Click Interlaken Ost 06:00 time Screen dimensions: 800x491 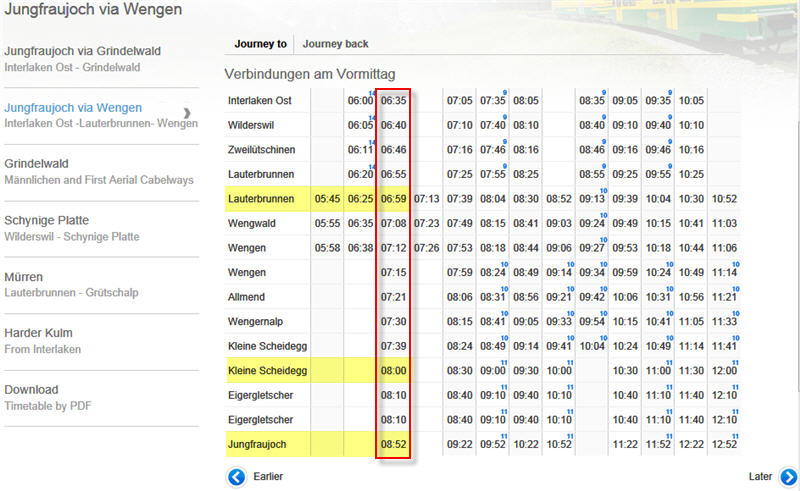click(x=360, y=101)
